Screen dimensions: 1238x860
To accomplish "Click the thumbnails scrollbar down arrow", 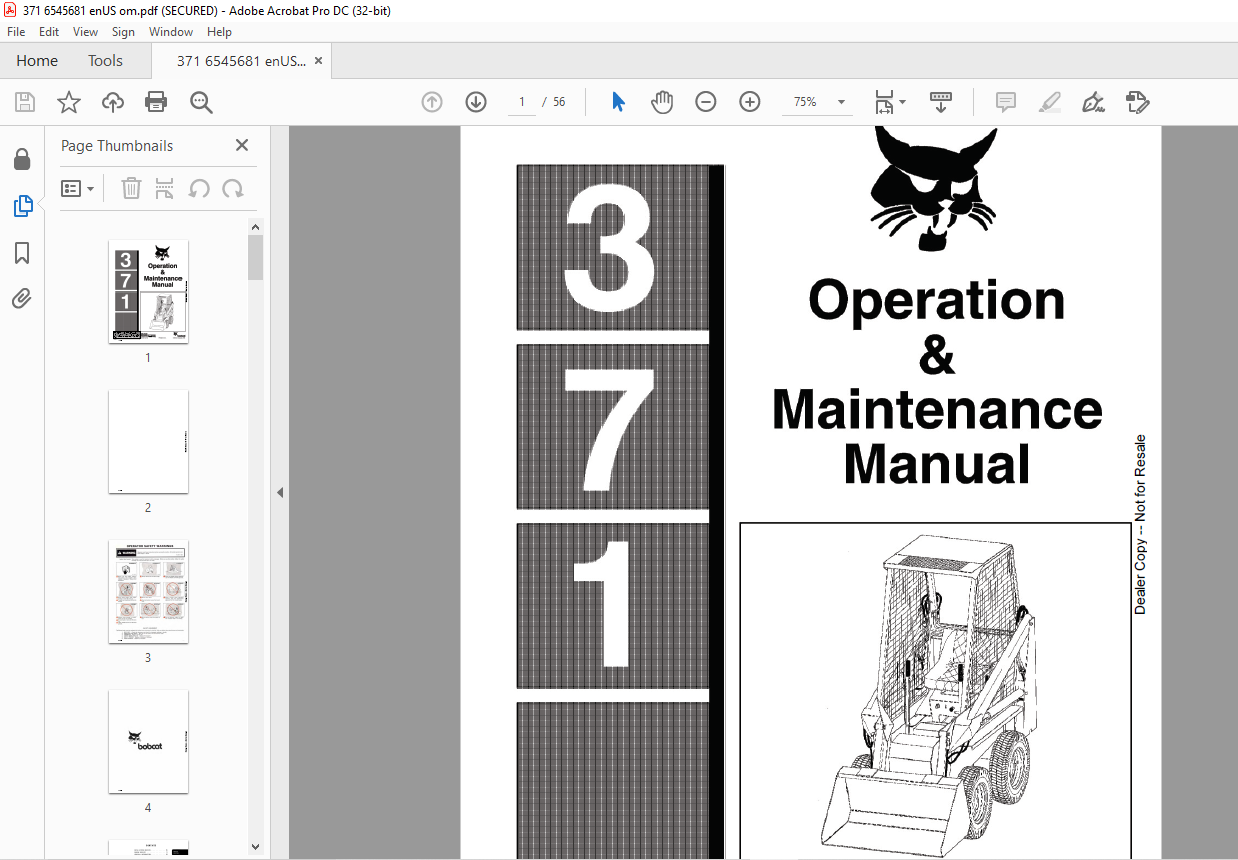I will [x=256, y=846].
